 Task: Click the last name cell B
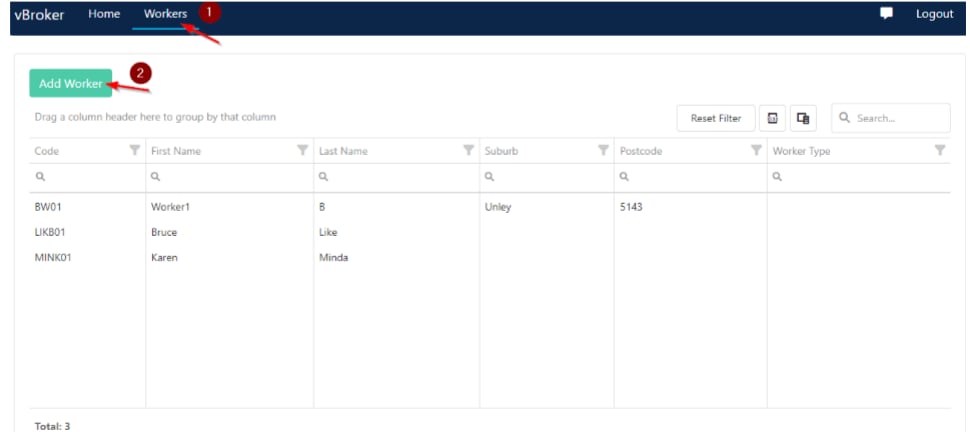point(397,207)
